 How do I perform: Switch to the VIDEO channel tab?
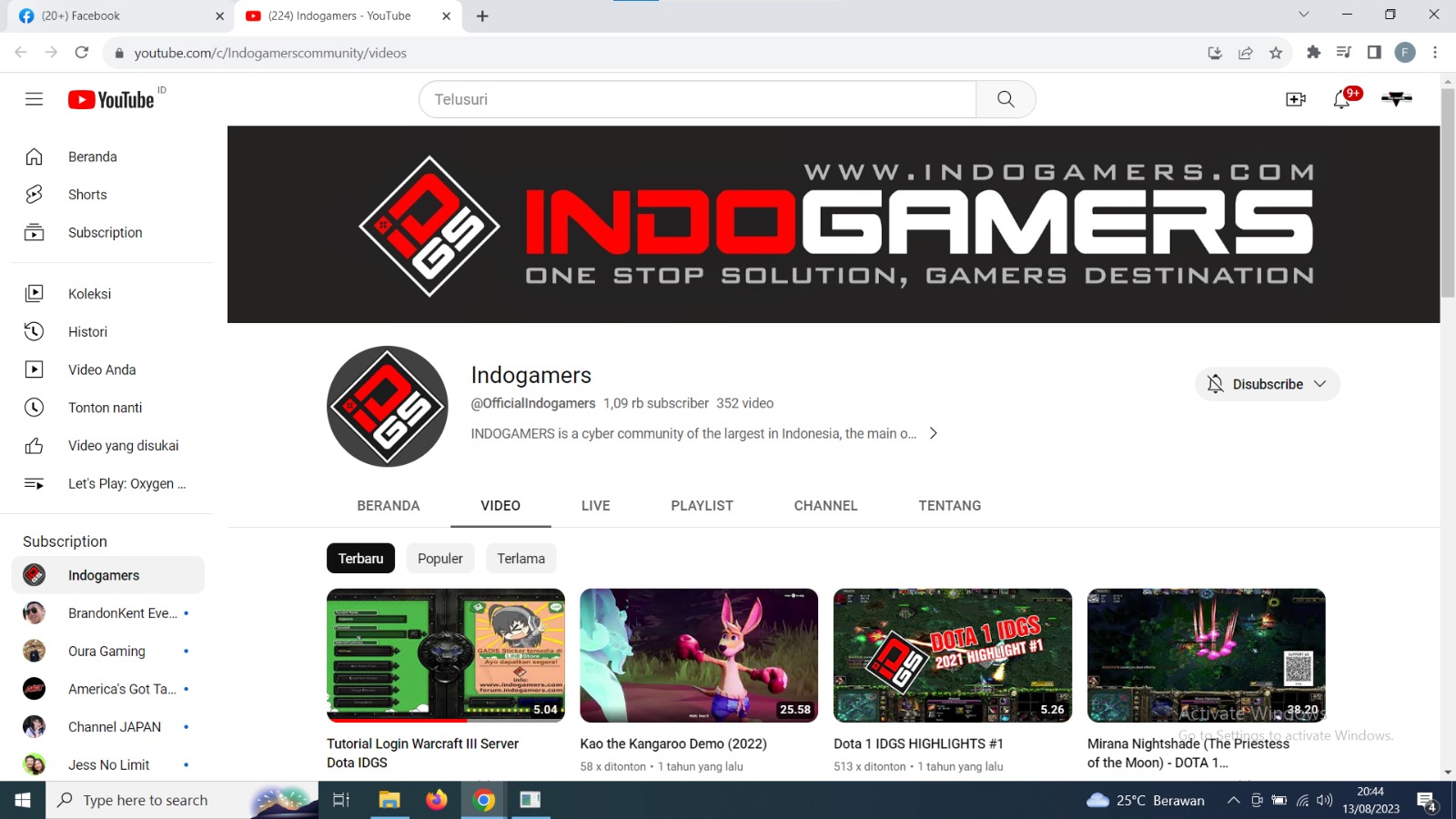tap(500, 506)
